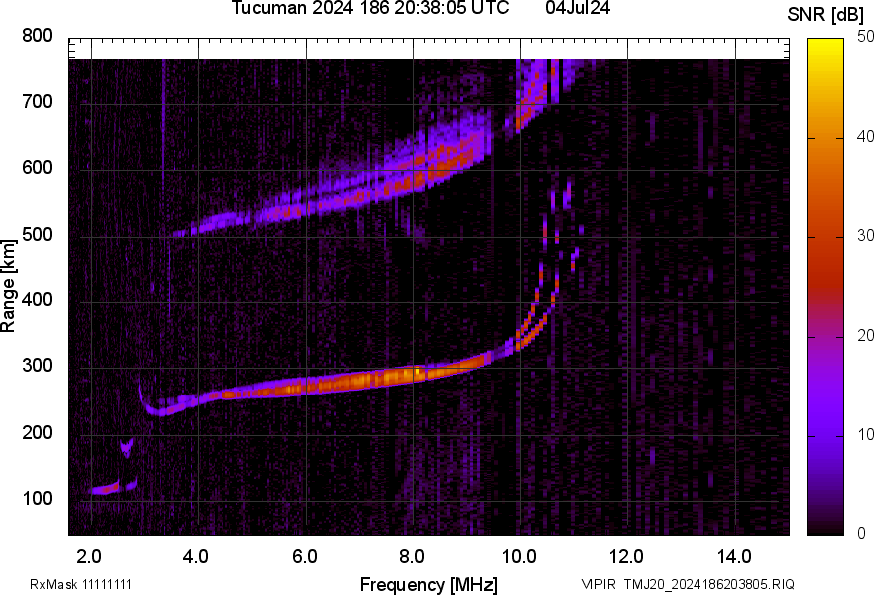The width and height of the screenshot is (874, 595).
Task: Click the "RxMask 11111111" footer text
Action: point(81,584)
